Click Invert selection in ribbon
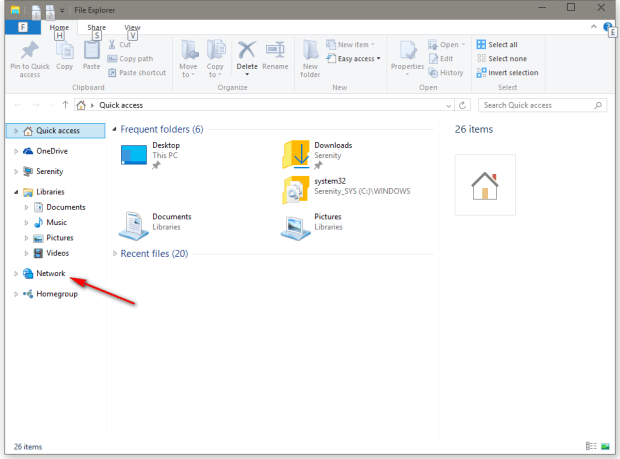This screenshot has height=459, width=620. pyautogui.click(x=513, y=72)
